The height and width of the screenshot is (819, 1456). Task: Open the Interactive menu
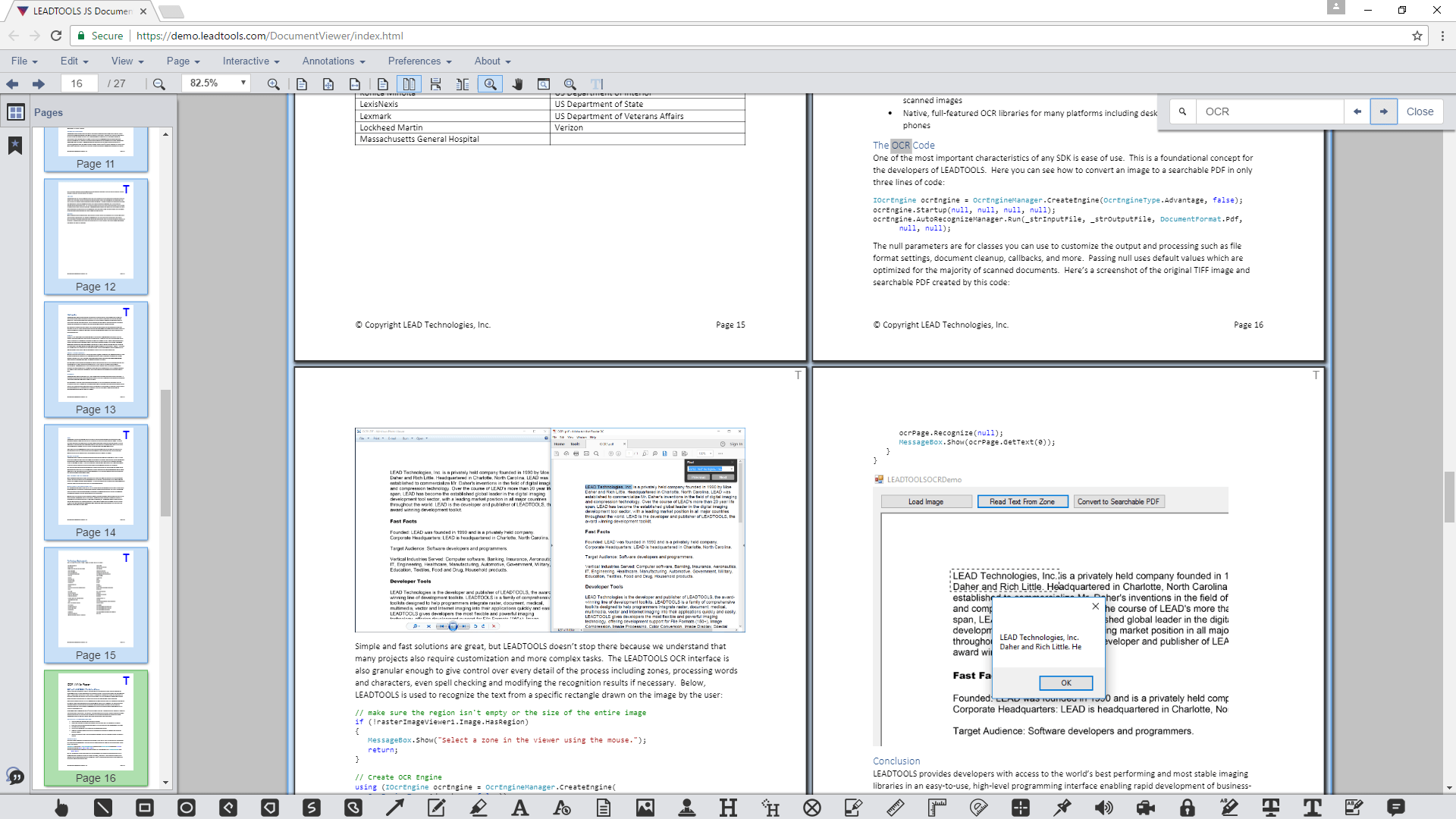pyautogui.click(x=251, y=61)
